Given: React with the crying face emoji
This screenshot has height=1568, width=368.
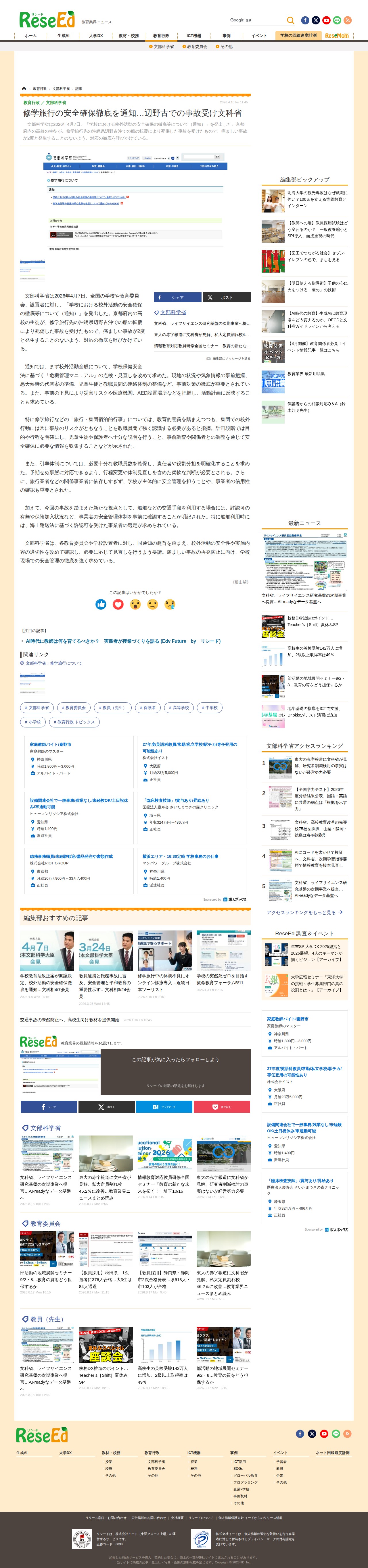Looking at the screenshot, I should click(x=170, y=604).
